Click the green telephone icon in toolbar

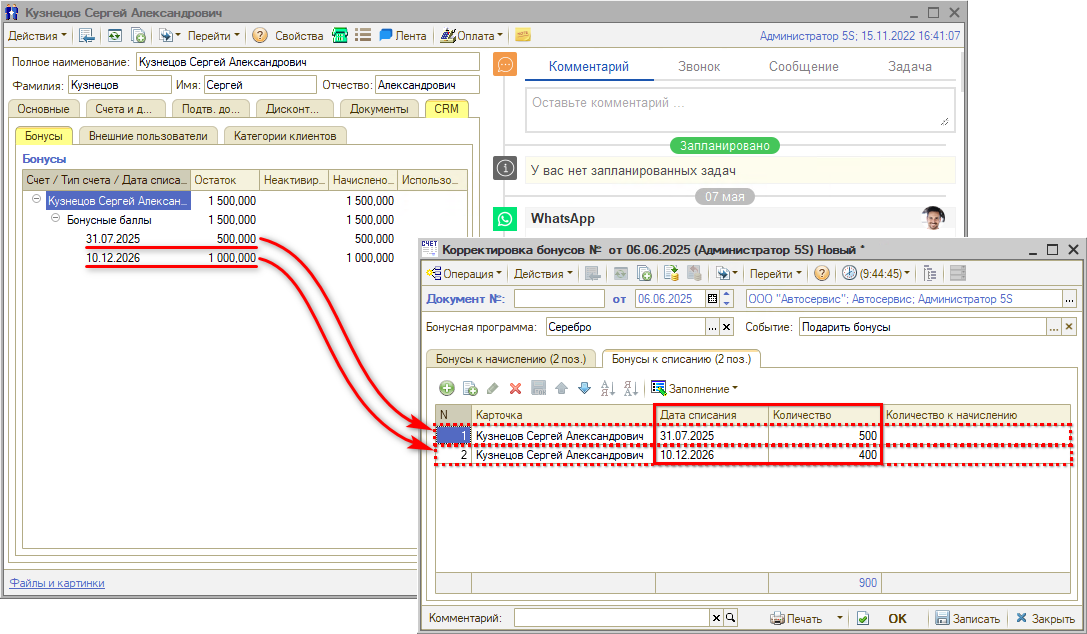tap(341, 35)
